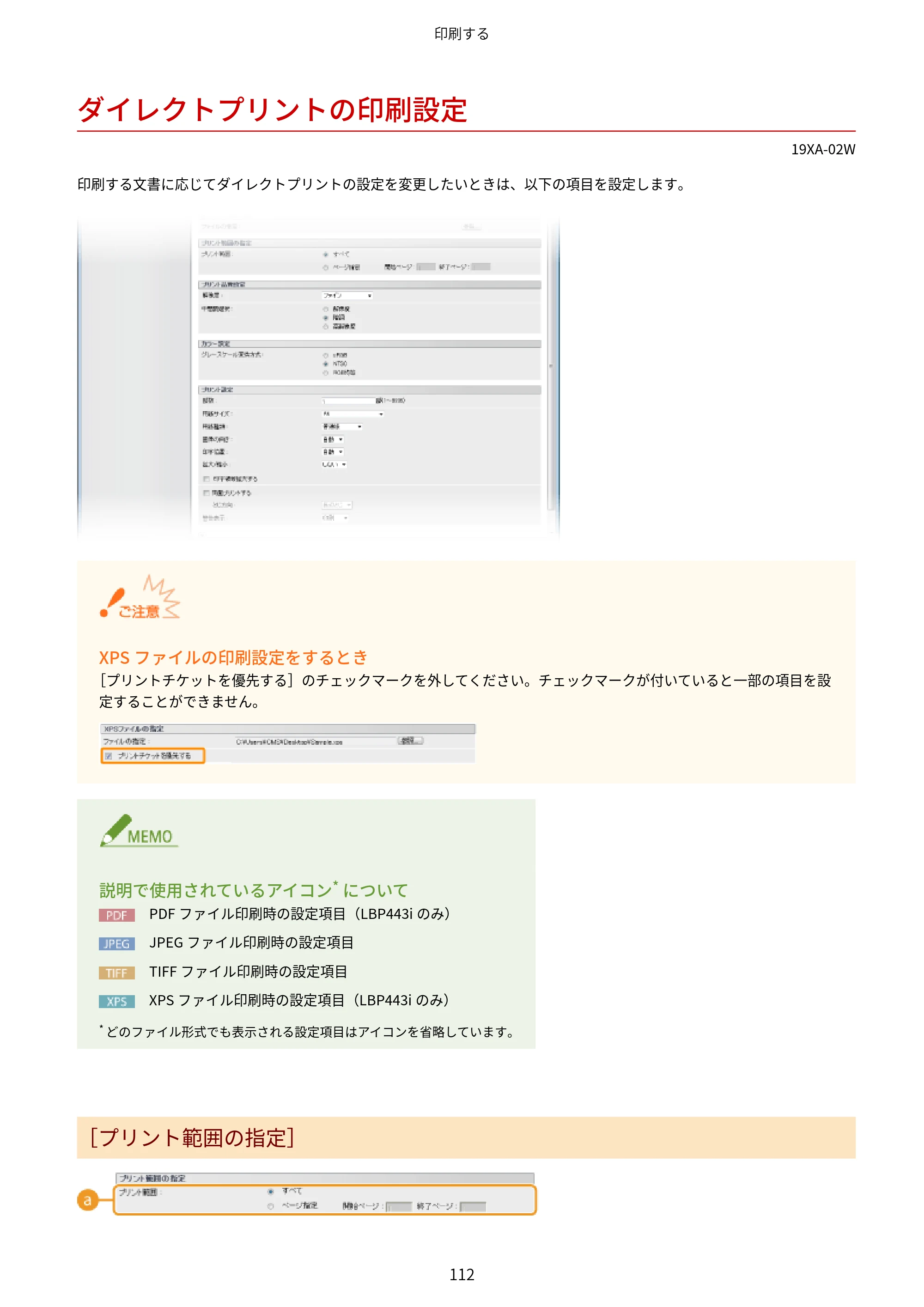Uncheck プリントチケットを優先する checkbox
924x1307 pixels.
tap(109, 756)
